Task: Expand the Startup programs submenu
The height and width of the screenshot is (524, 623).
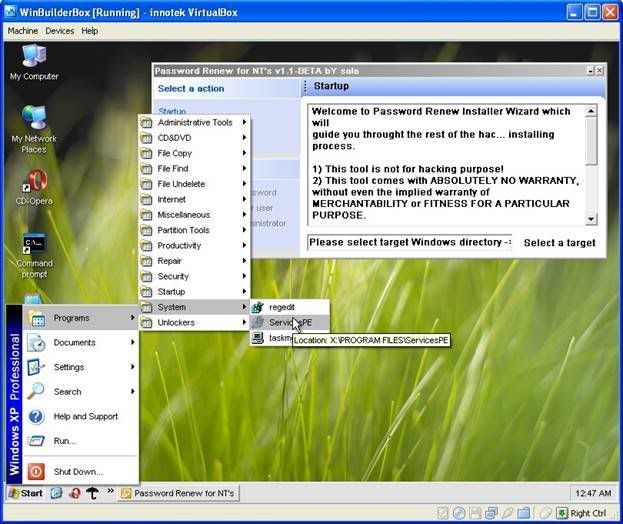Action: pos(194,292)
